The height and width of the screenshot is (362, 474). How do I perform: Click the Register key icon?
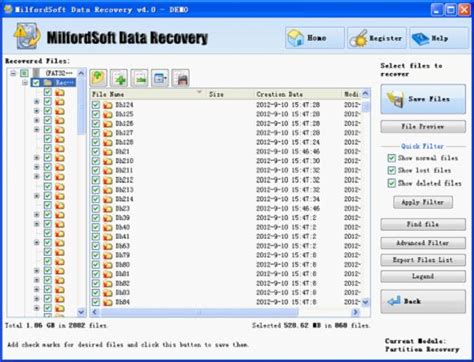tap(358, 39)
